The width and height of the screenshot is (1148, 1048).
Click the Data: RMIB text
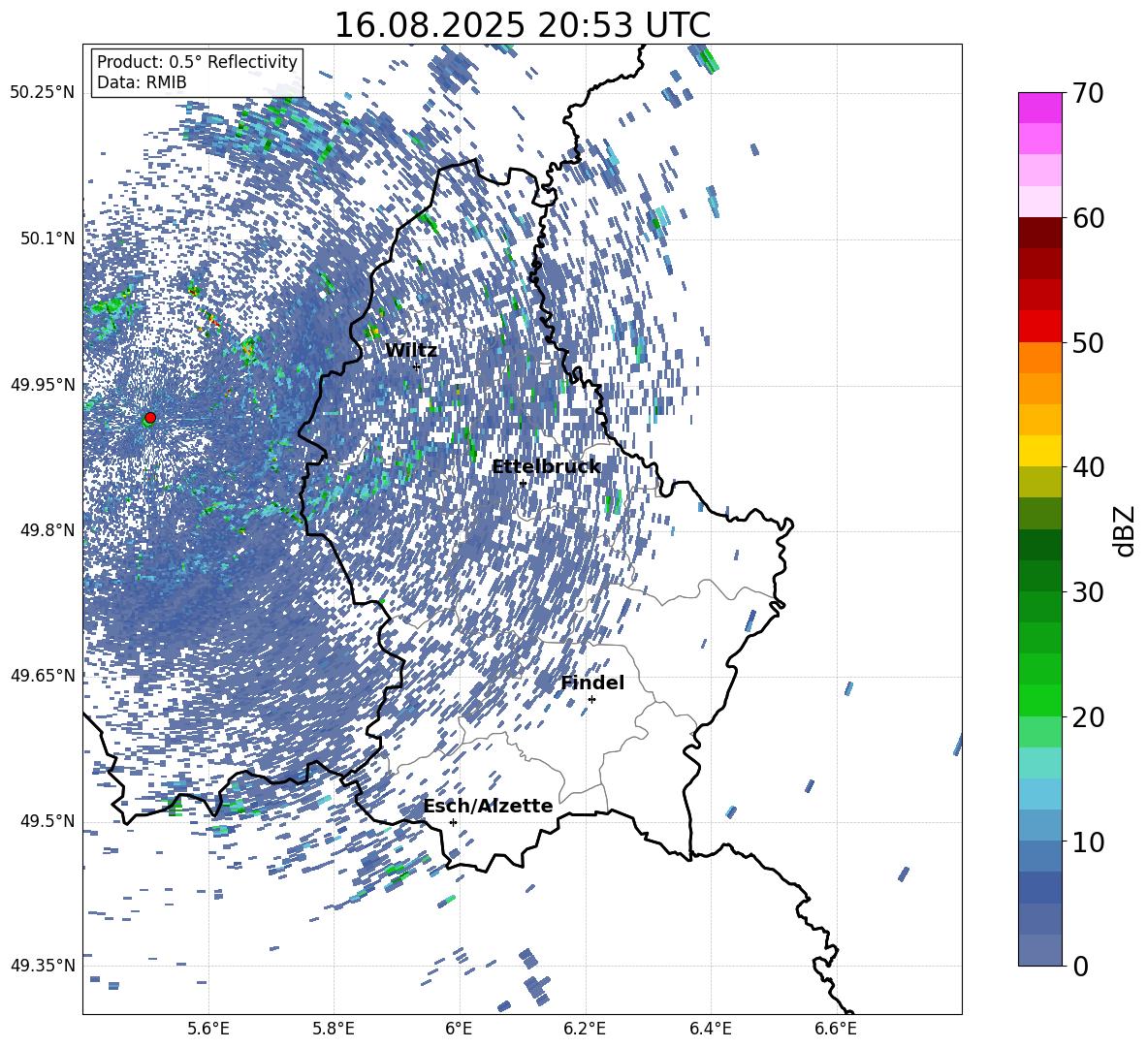point(142,82)
